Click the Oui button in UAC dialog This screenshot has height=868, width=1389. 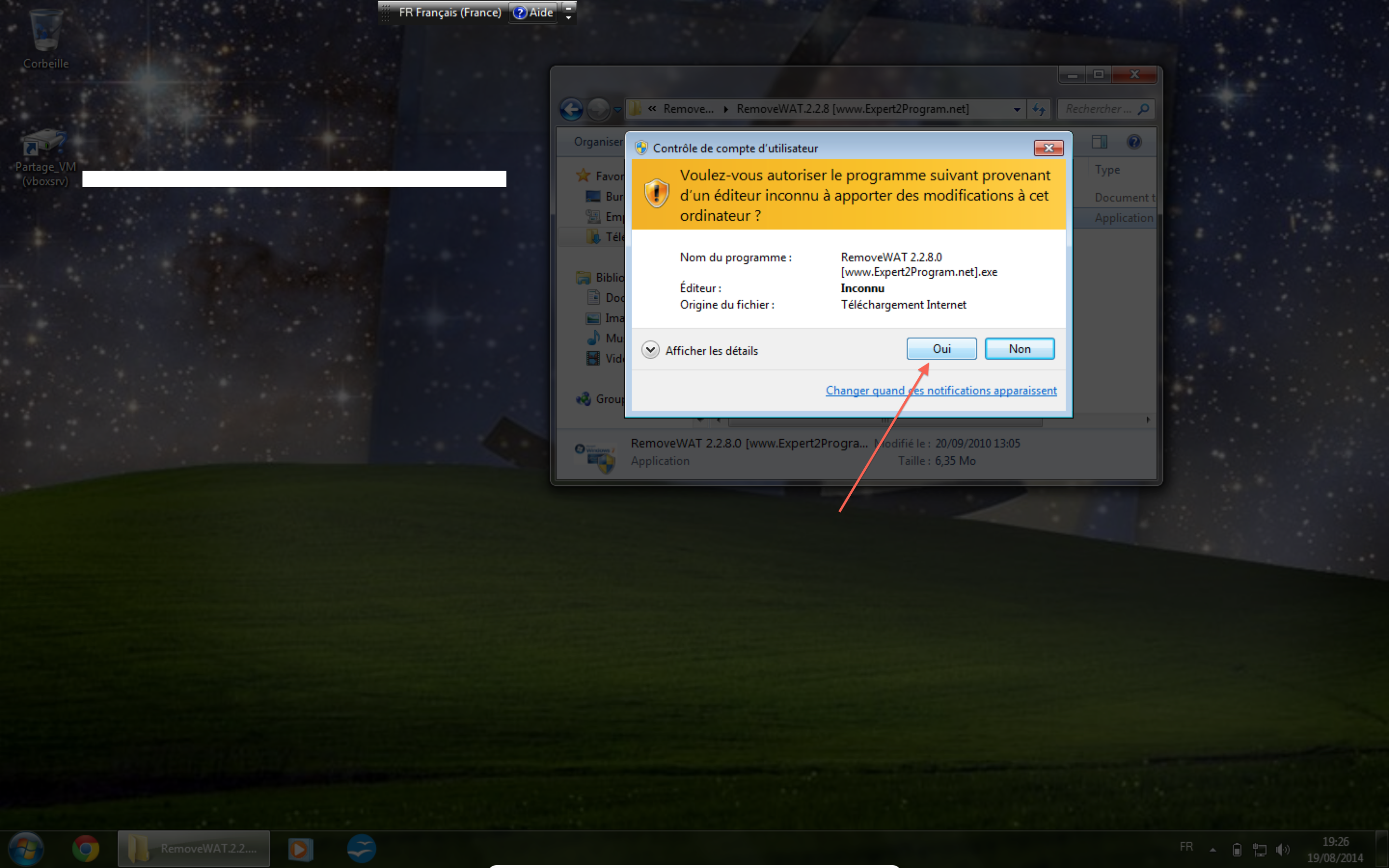pos(941,349)
